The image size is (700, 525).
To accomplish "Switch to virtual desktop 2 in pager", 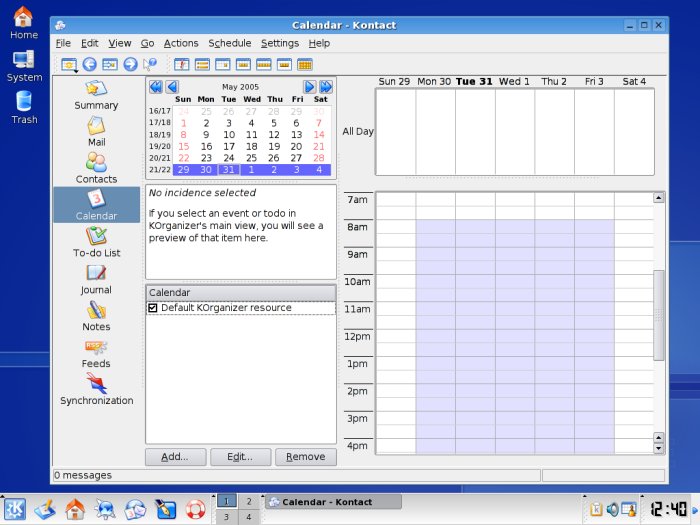I will [249, 501].
